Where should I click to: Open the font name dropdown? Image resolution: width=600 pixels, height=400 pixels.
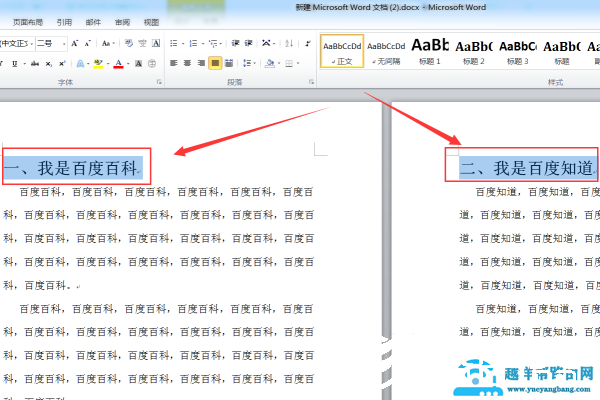tap(31, 44)
